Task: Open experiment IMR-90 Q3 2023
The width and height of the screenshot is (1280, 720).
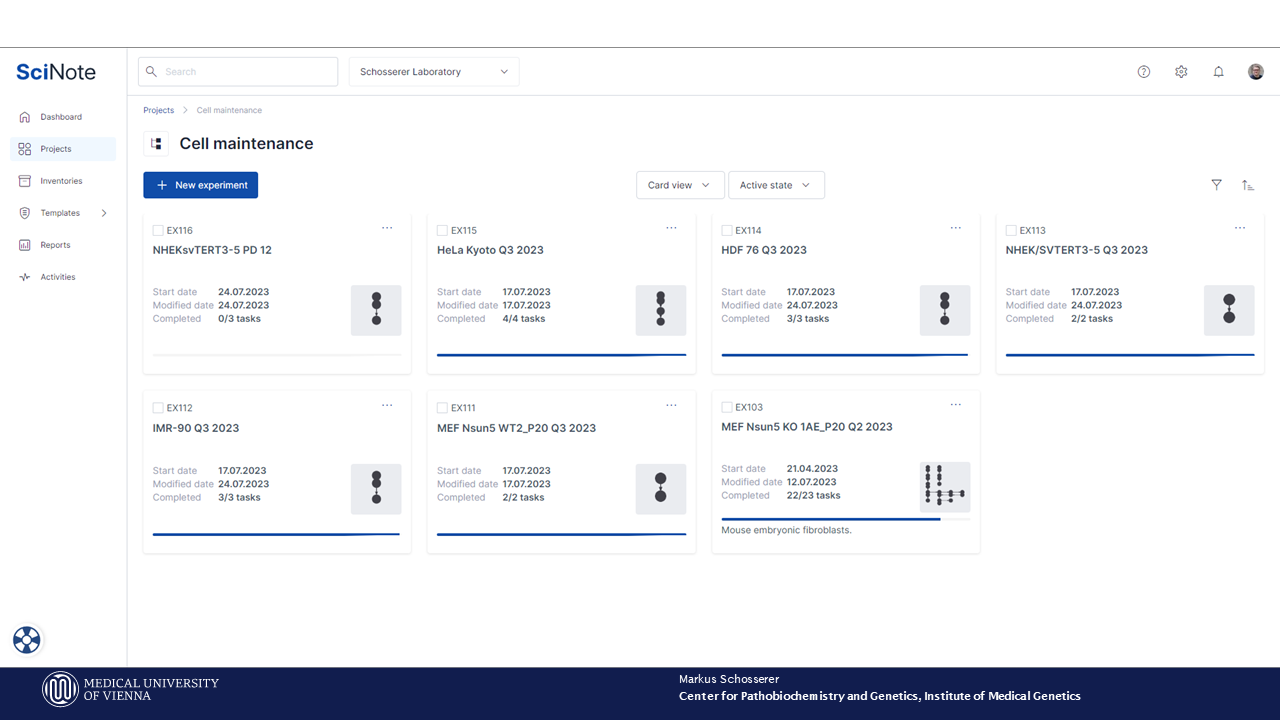Action: tap(196, 428)
